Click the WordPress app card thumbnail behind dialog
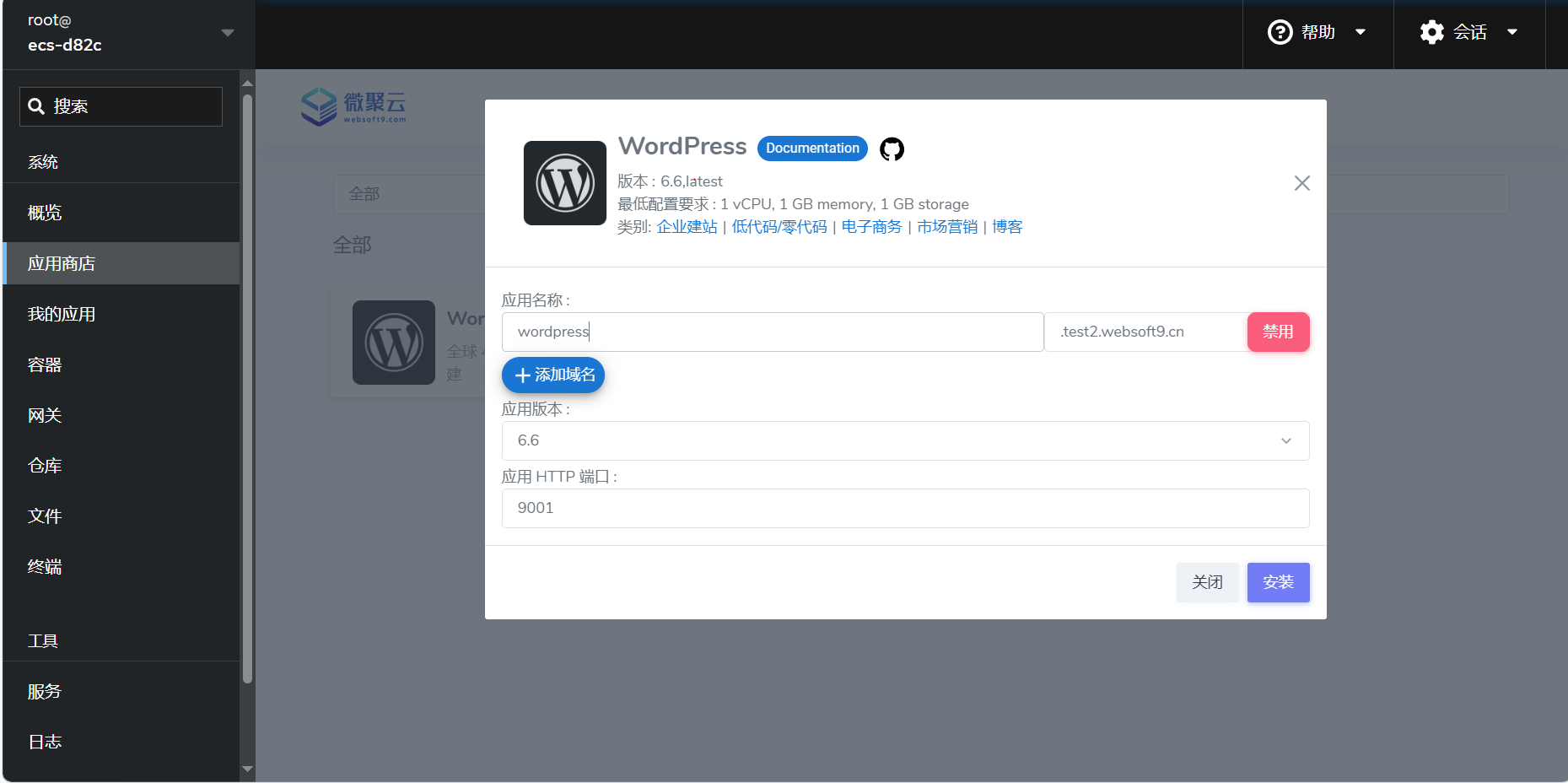The image size is (1568, 783). coord(394,343)
